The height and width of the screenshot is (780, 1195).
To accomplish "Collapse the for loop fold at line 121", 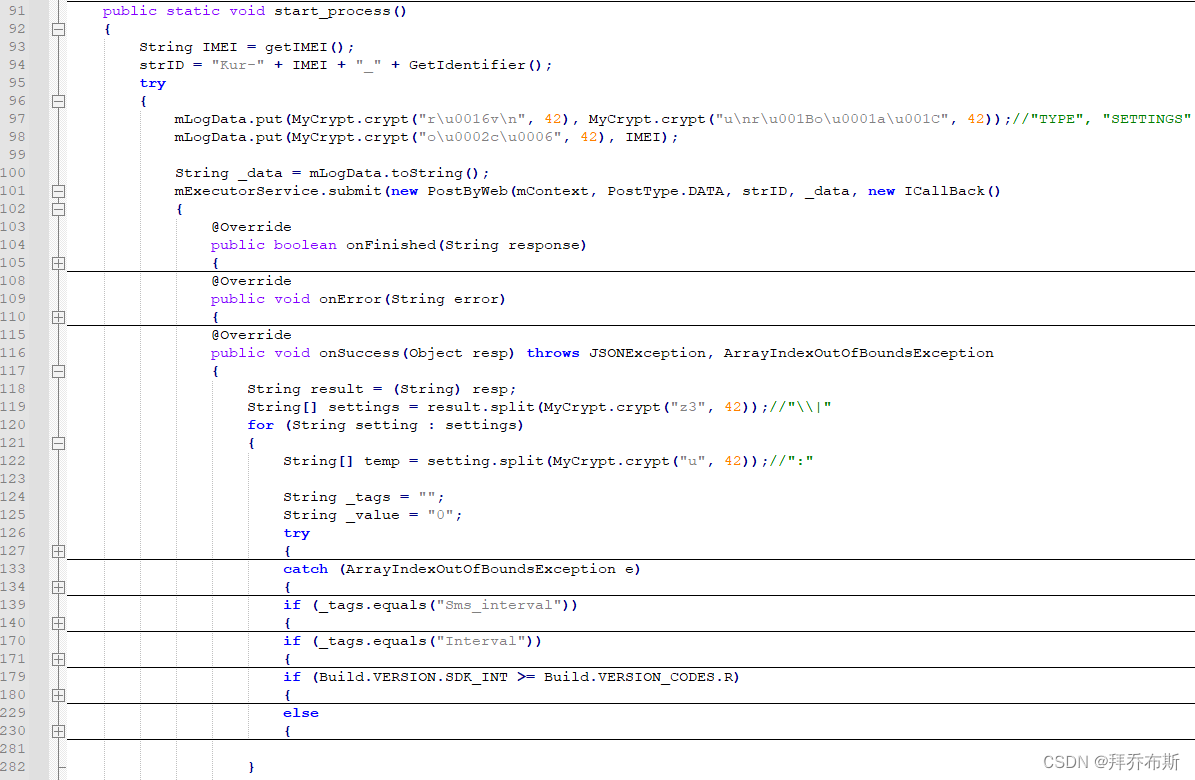I will click(x=58, y=444).
